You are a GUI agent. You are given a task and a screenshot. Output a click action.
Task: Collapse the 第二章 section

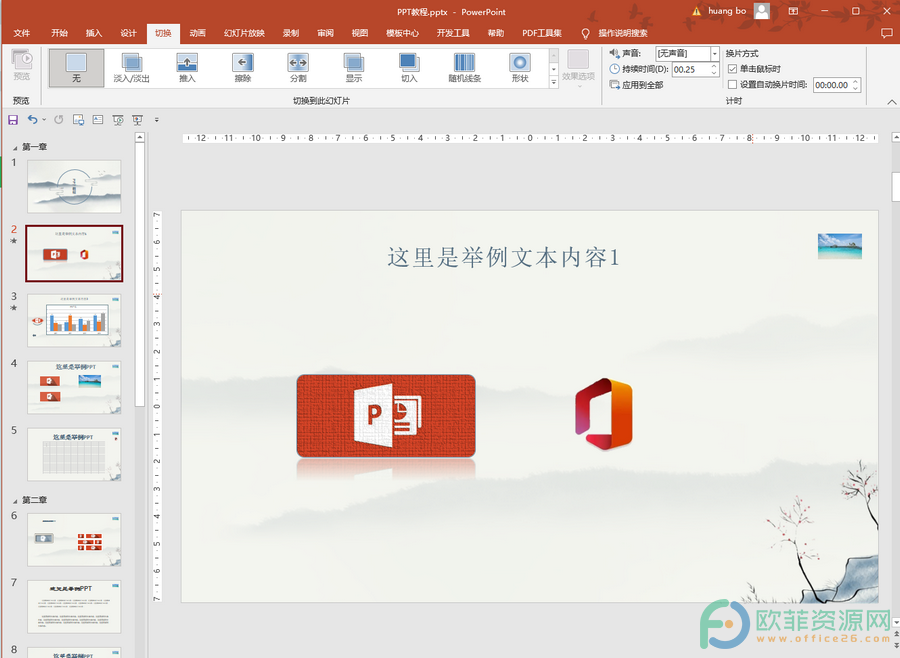pos(15,501)
